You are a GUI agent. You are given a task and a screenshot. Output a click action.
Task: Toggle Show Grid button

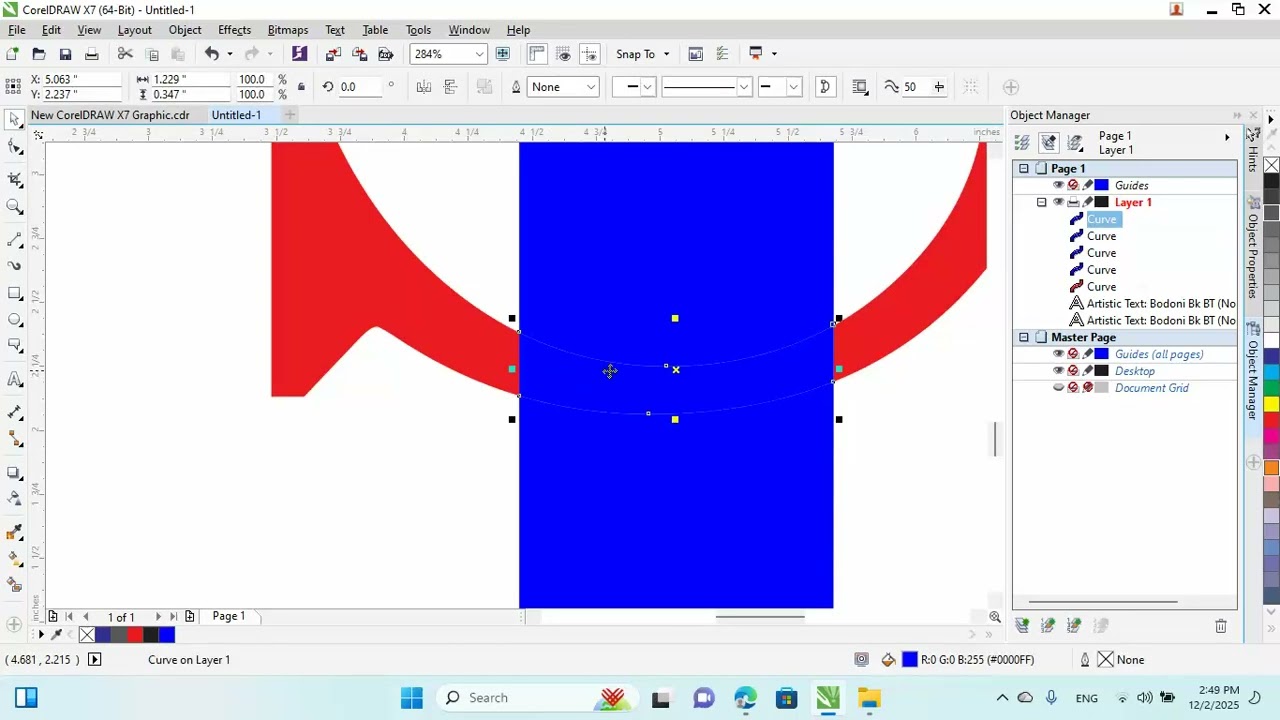point(564,54)
